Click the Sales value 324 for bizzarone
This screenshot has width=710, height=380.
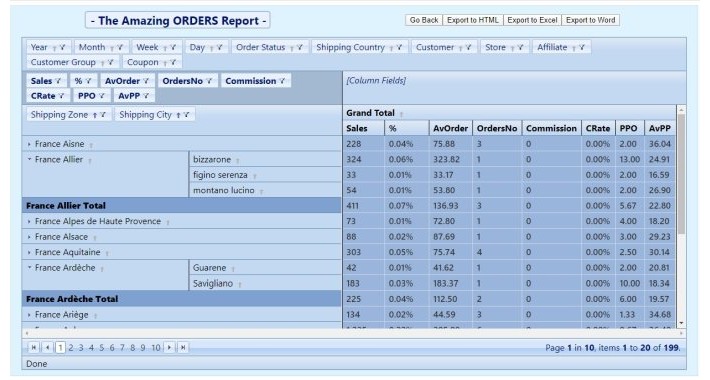[x=353, y=159]
